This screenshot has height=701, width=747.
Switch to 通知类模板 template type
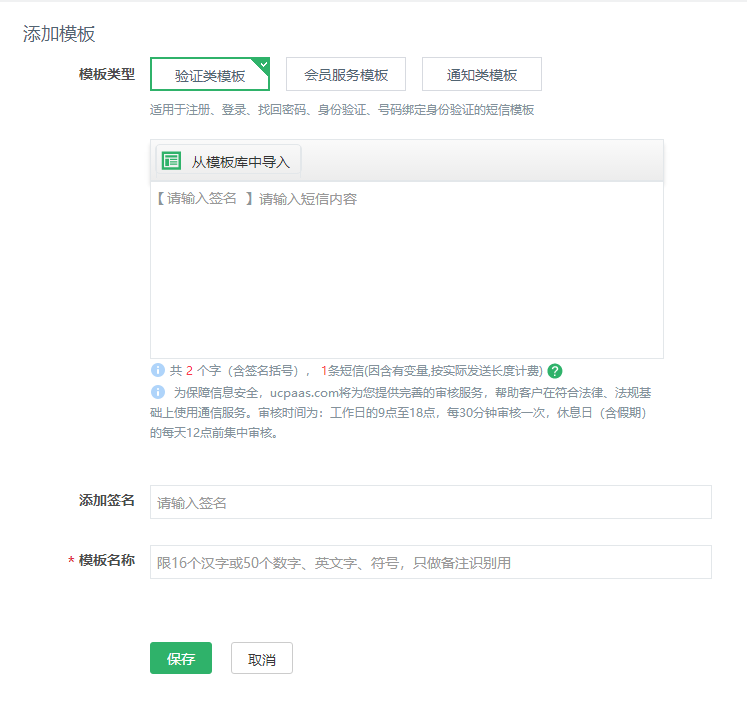coord(482,74)
